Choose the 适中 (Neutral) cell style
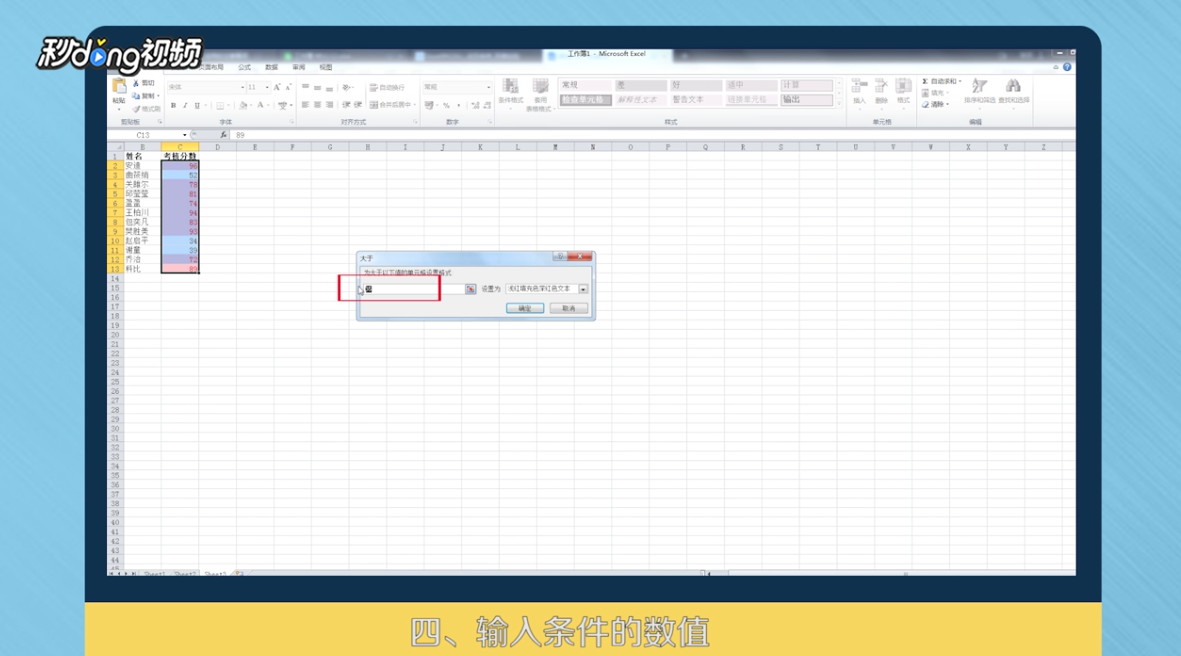Viewport: 1181px width, 656px height. pyautogui.click(x=751, y=85)
